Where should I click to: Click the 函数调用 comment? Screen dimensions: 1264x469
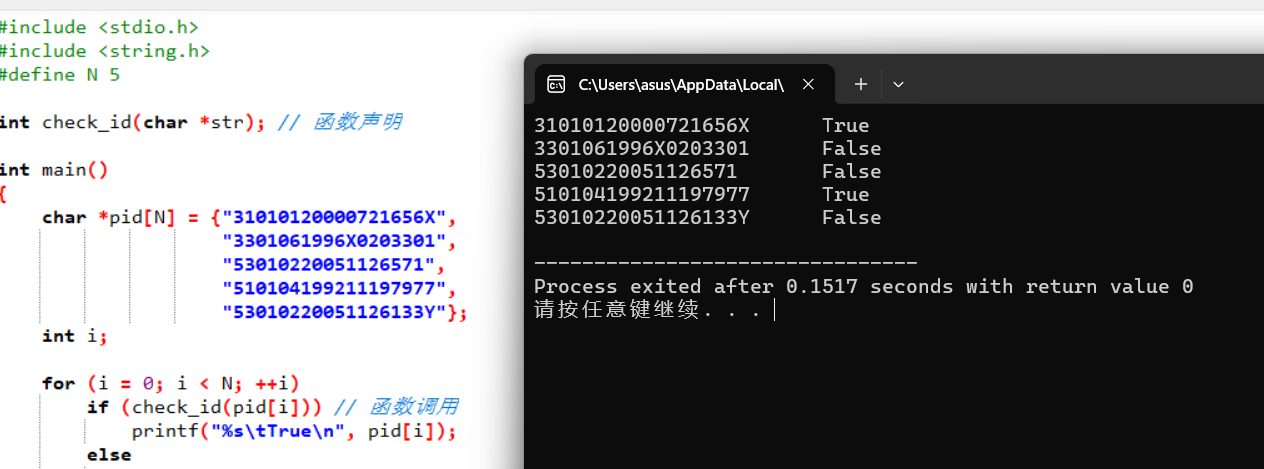[413, 407]
